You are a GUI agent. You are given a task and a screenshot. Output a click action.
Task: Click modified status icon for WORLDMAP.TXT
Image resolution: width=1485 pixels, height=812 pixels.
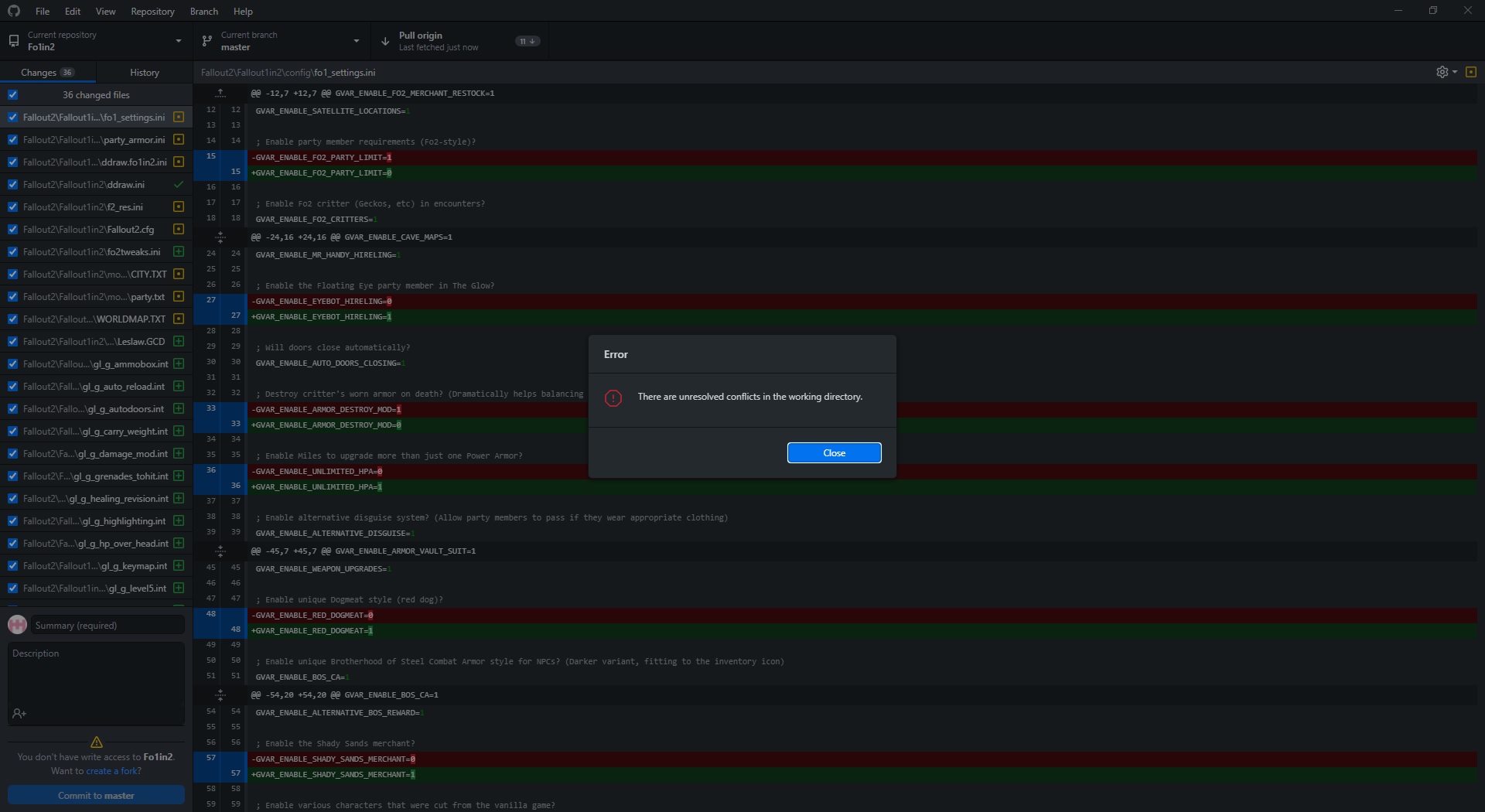click(179, 319)
